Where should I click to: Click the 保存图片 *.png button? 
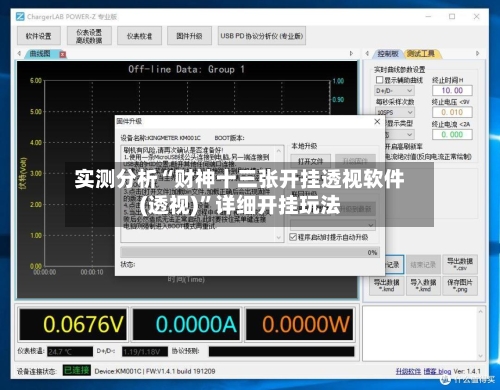(460, 286)
